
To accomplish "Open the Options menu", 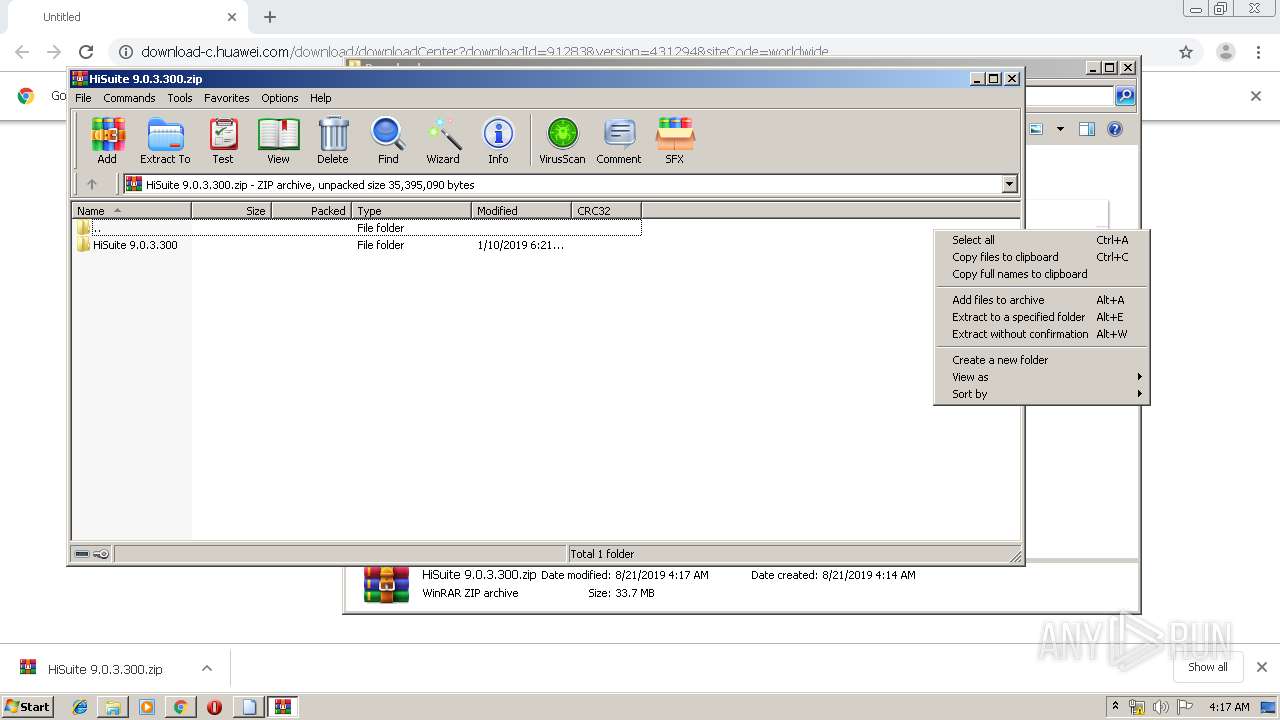I will 280,98.
